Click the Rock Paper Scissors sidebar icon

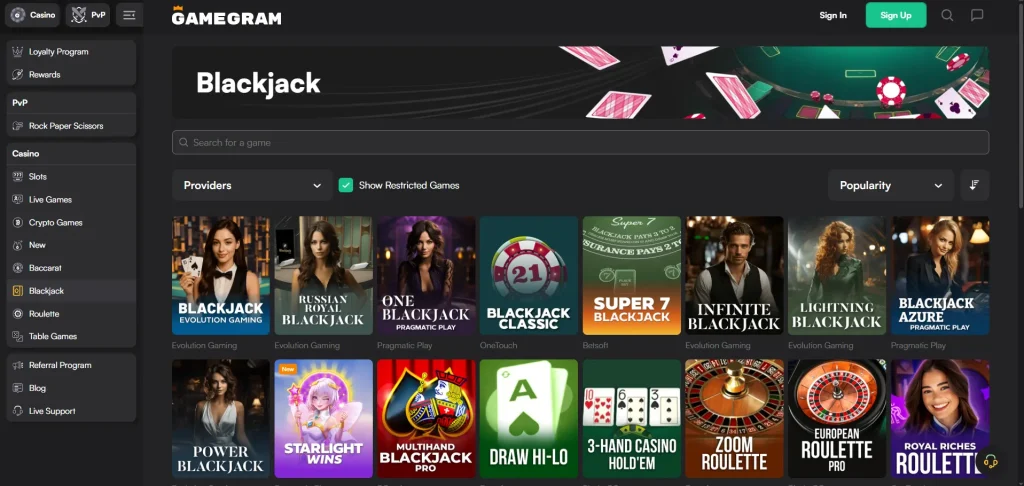point(18,125)
